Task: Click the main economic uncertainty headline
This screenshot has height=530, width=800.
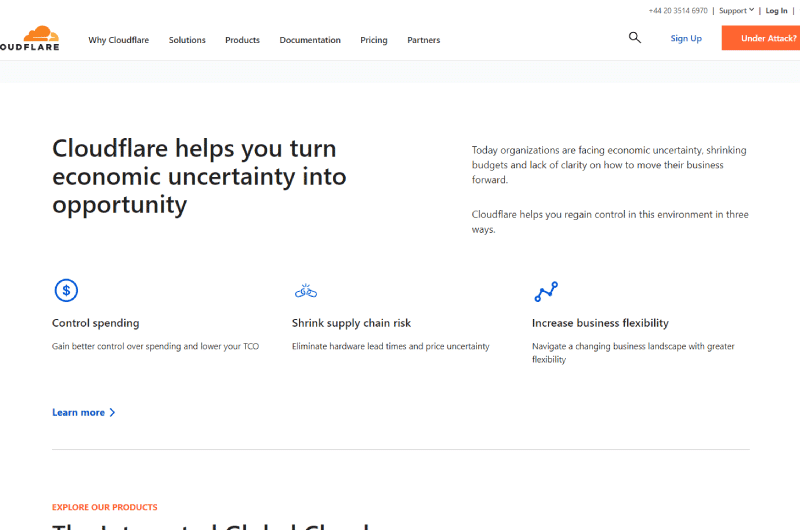Action: coord(199,176)
